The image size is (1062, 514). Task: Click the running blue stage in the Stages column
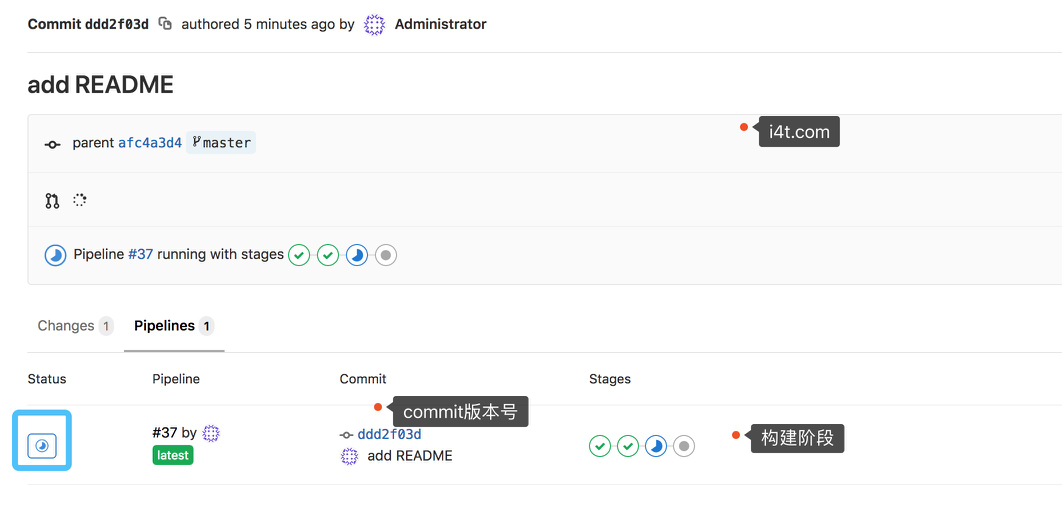(x=656, y=446)
